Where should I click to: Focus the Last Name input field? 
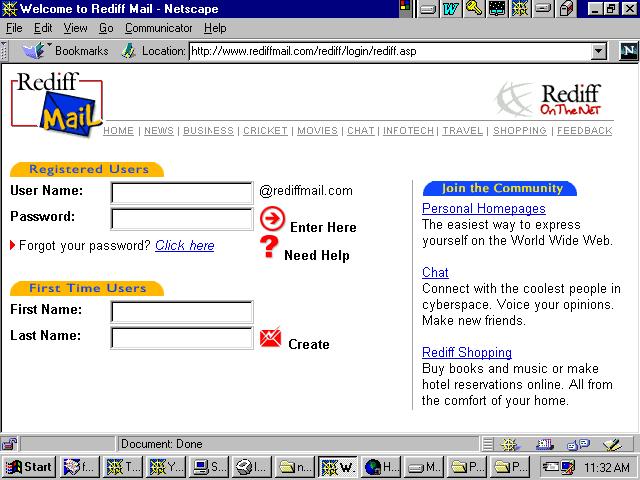click(x=182, y=338)
